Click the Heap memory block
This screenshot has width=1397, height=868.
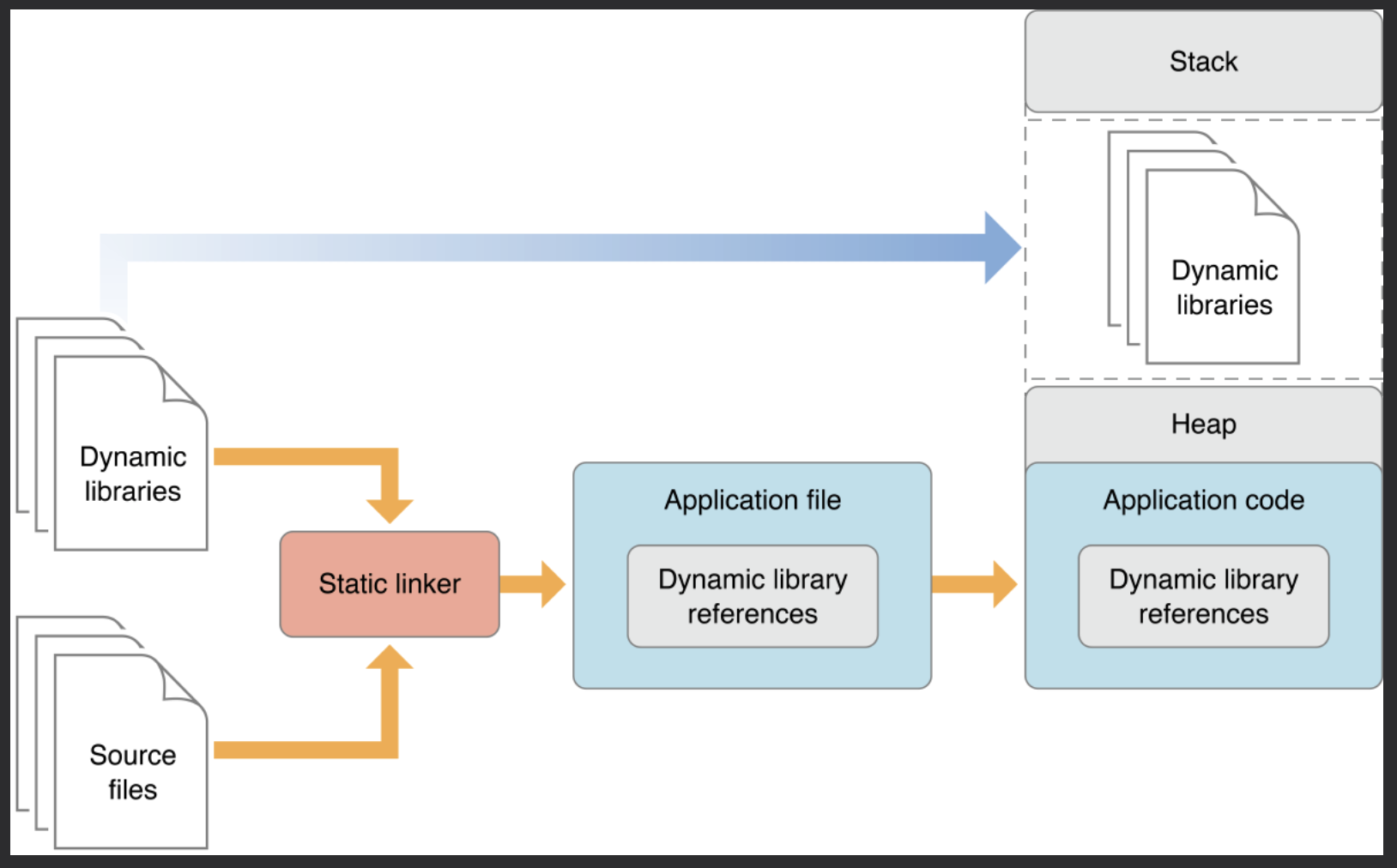tap(1203, 425)
